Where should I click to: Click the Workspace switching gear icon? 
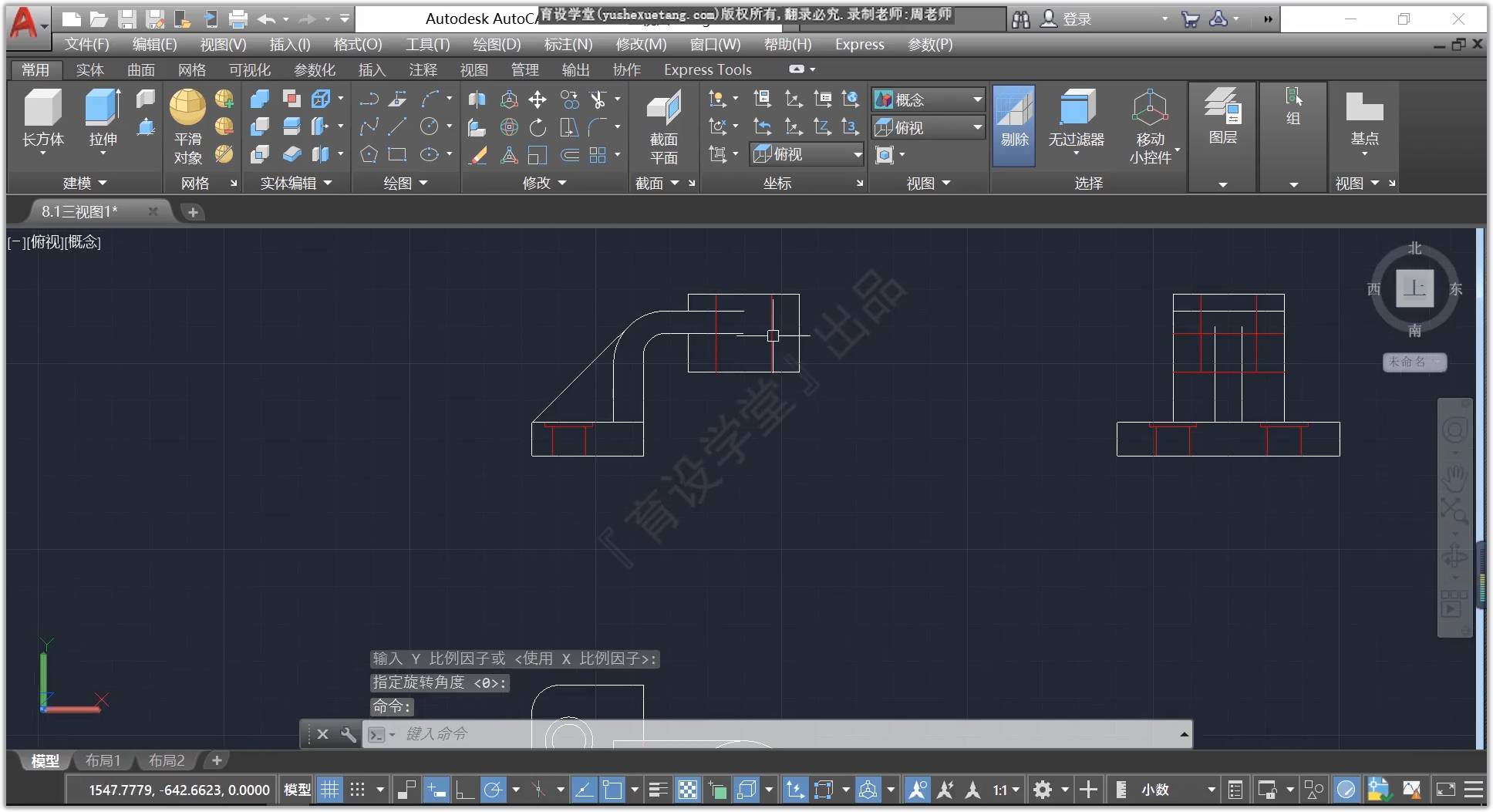coord(1043,790)
